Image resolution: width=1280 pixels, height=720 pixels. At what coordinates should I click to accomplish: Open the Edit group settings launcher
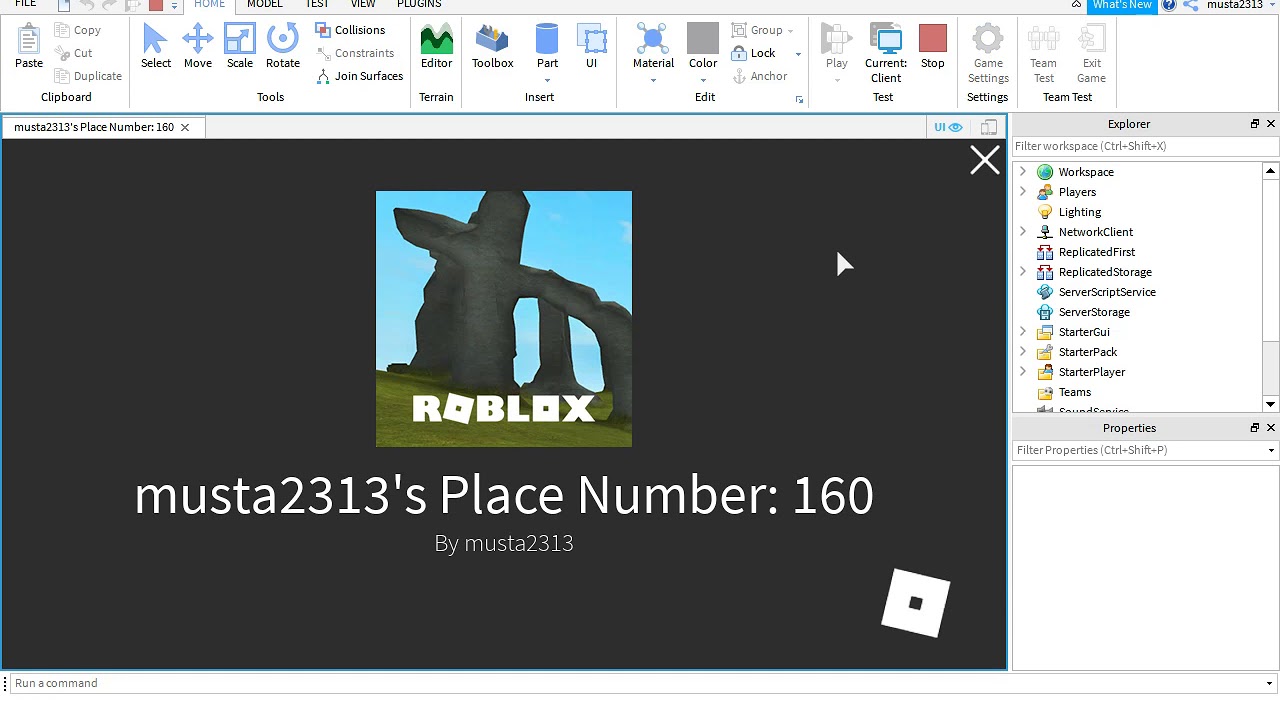pyautogui.click(x=799, y=99)
